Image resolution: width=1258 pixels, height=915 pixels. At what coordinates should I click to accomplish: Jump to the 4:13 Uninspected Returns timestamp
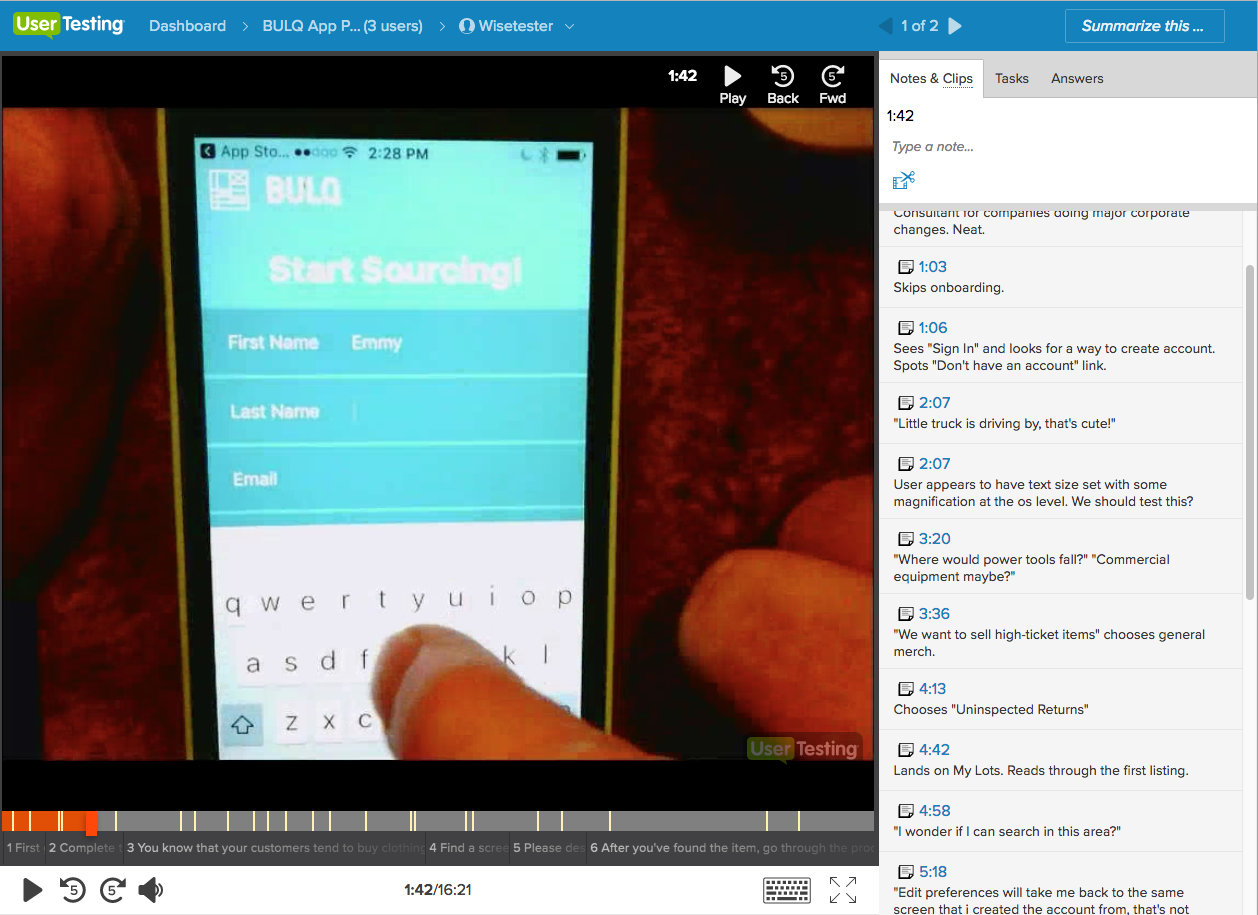tap(933, 689)
